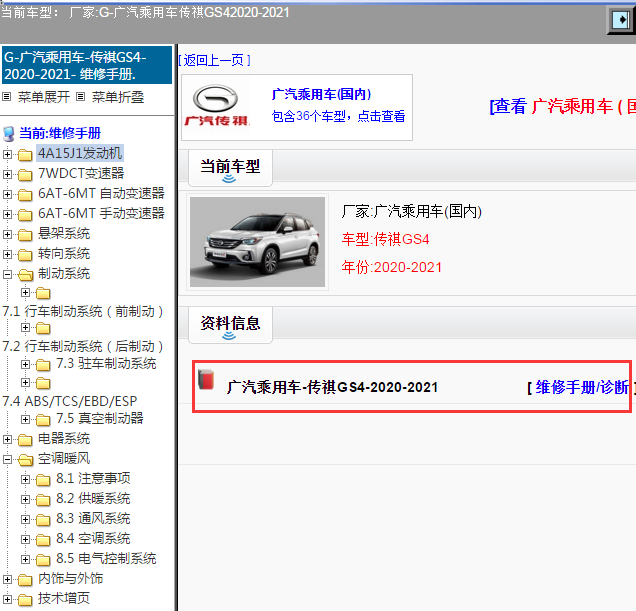636x611 pixels.
Task: Open the 当前车型 tab
Action: click(230, 168)
